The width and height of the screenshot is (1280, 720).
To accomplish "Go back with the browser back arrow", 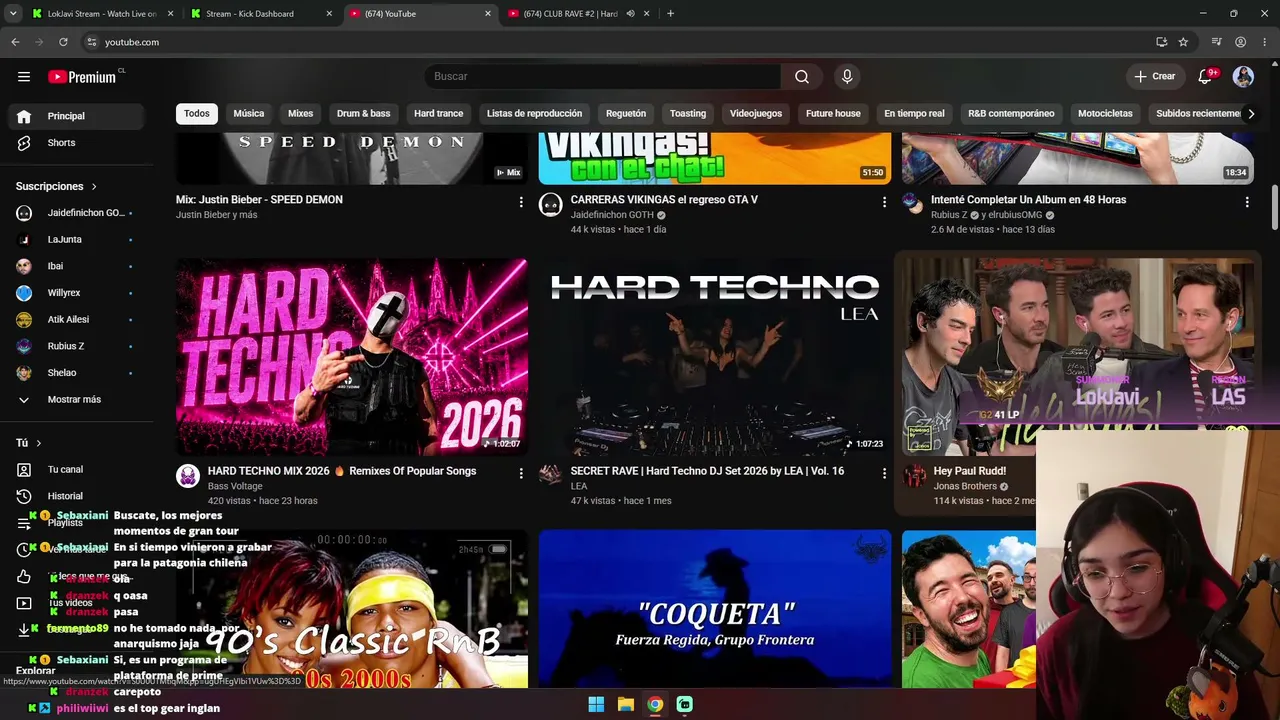I will (15, 42).
